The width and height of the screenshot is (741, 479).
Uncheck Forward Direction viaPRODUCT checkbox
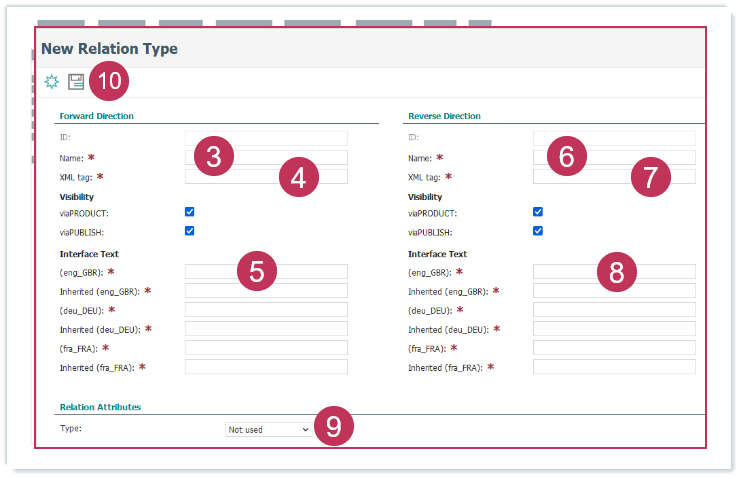pos(190,212)
